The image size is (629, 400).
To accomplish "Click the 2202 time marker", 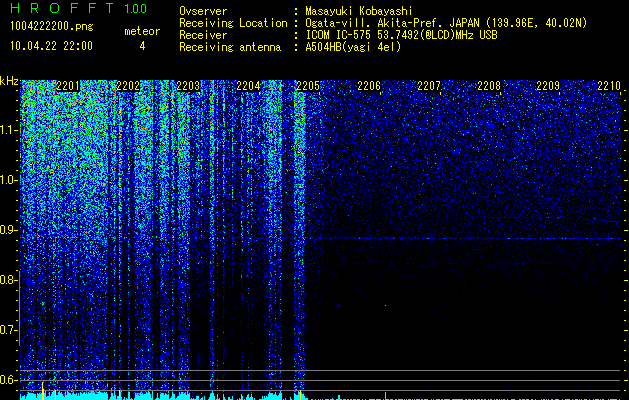I will tap(128, 86).
